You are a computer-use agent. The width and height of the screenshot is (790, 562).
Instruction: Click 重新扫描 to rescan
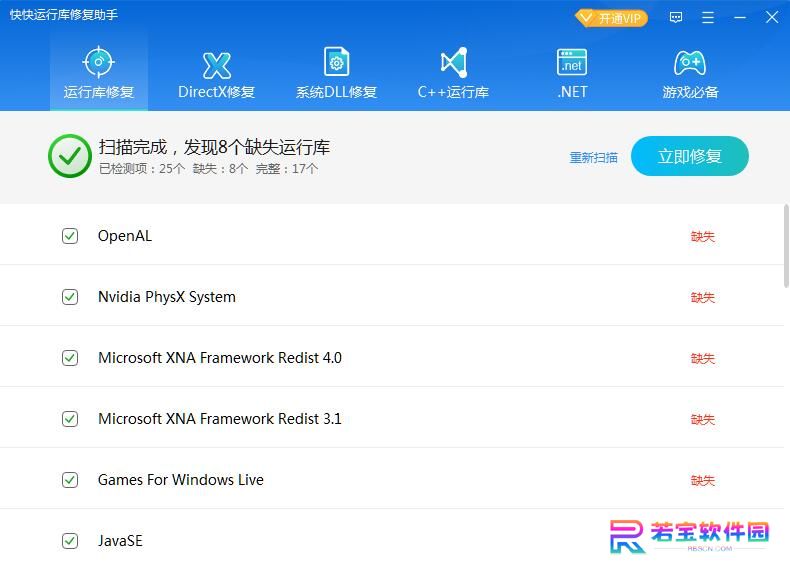click(593, 158)
